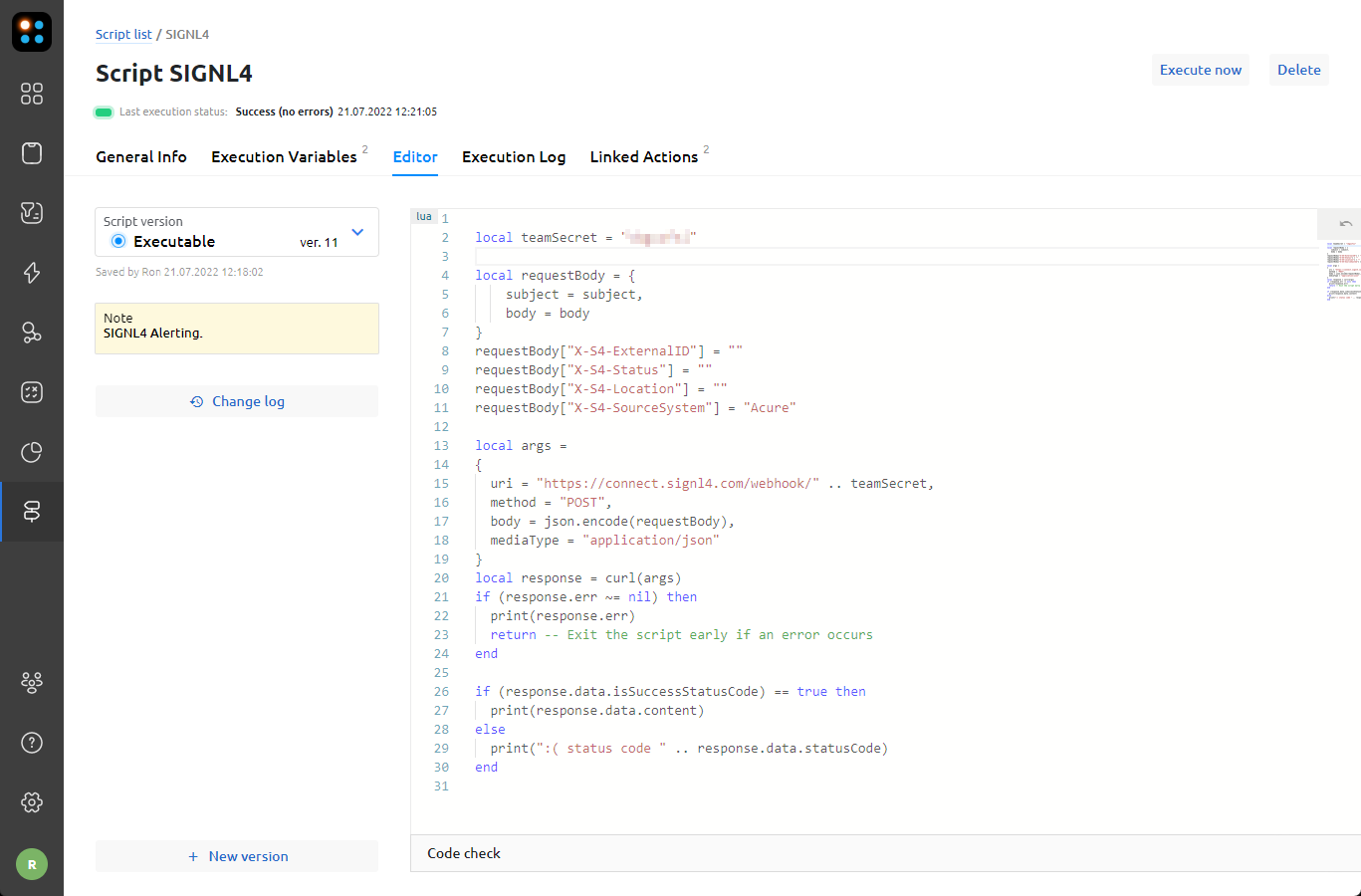Click the empty line 3 in editor
Viewport: 1361px width, 896px height.
click(x=896, y=256)
